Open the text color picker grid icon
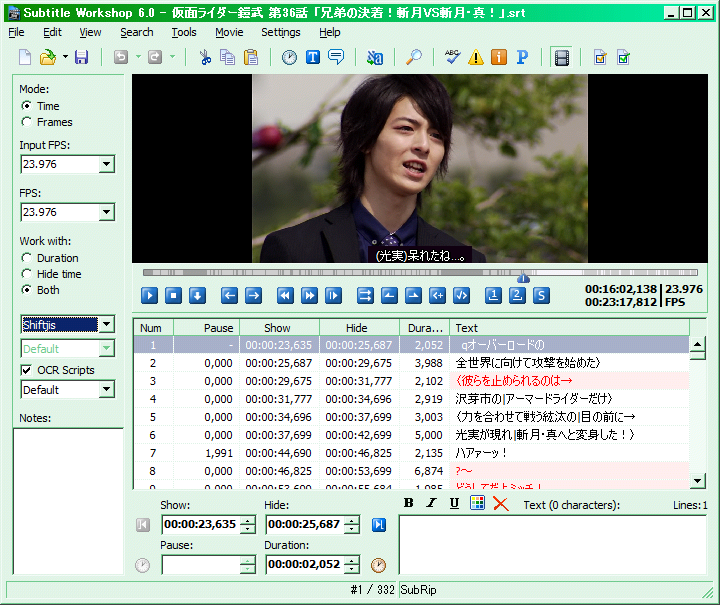The height and width of the screenshot is (605, 720). pos(478,503)
